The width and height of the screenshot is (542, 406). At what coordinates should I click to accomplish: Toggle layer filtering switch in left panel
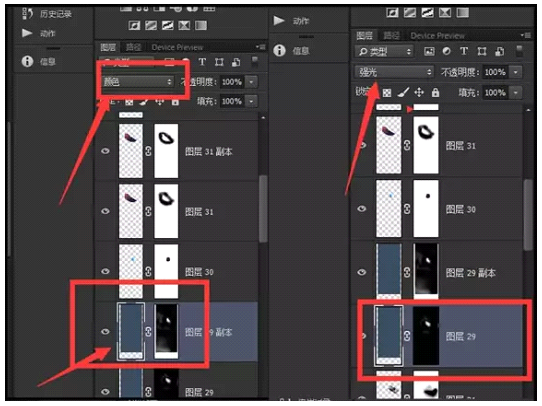pyautogui.click(x=254, y=62)
